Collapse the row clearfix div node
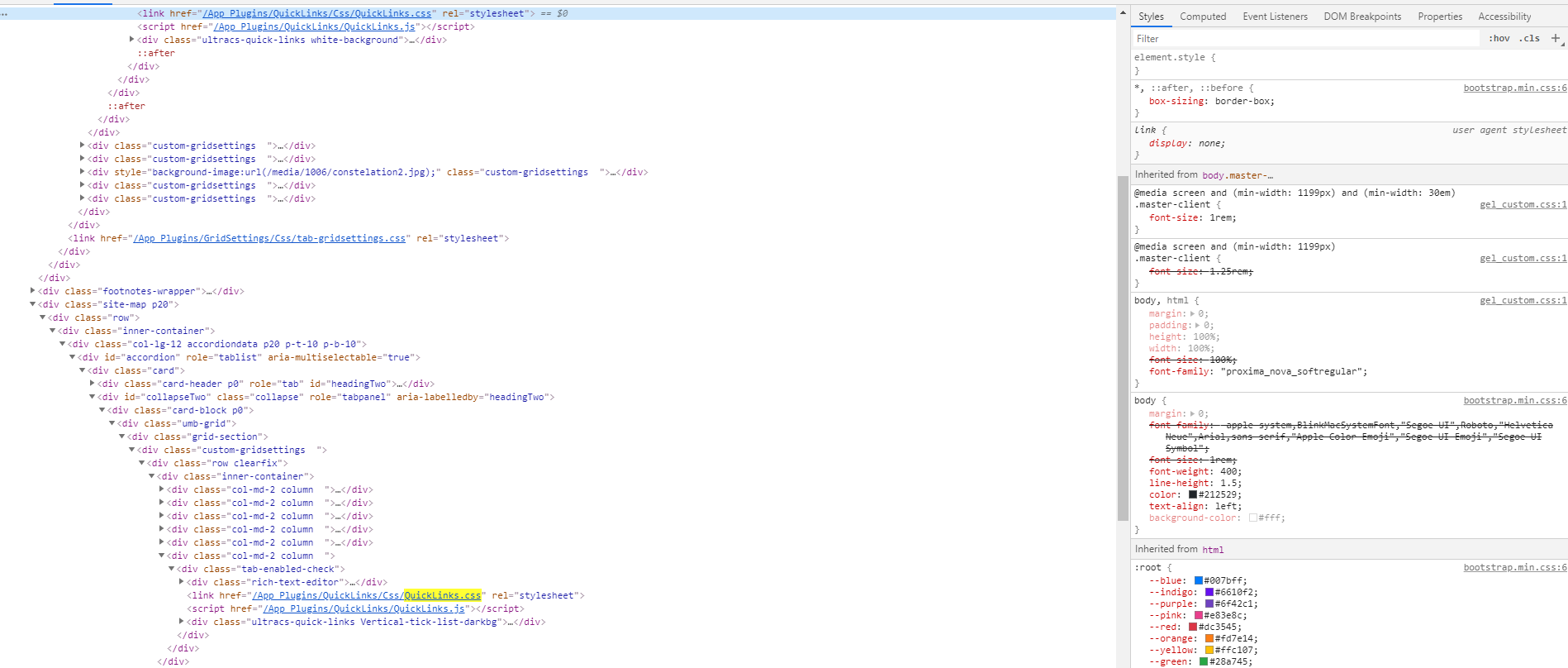This screenshot has height=668, width=1568. [x=142, y=463]
